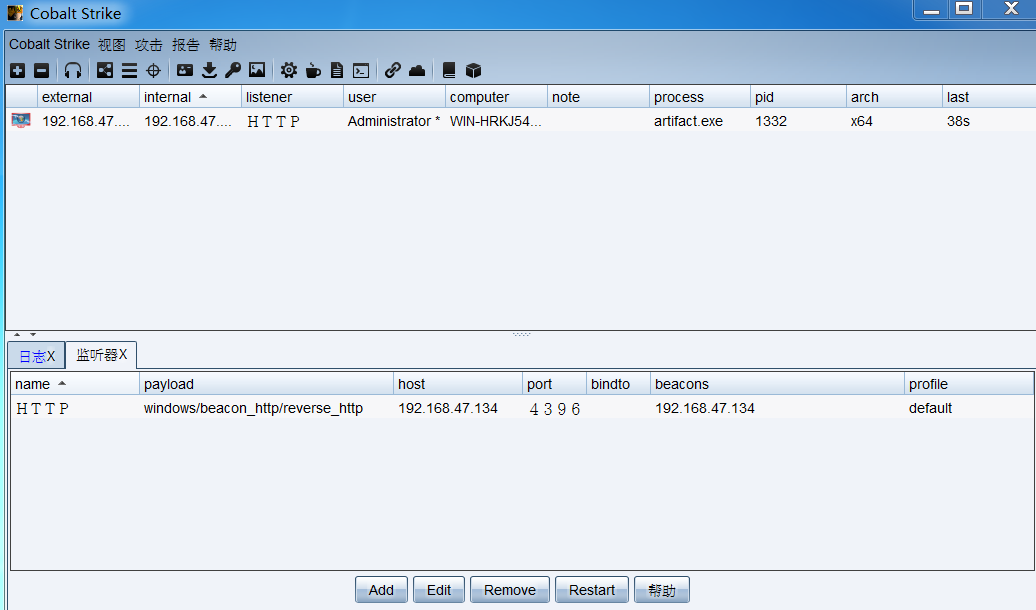Open the 报告 menu
This screenshot has height=610, width=1036.
pyautogui.click(x=186, y=44)
